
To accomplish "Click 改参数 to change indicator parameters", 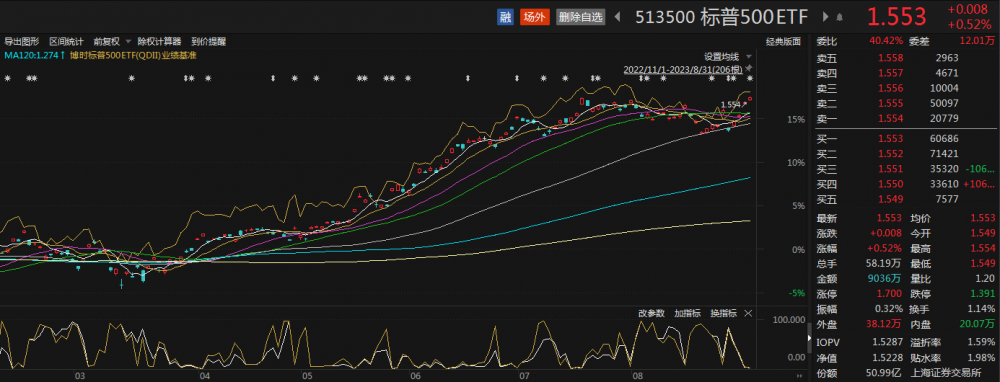I will click(x=651, y=313).
